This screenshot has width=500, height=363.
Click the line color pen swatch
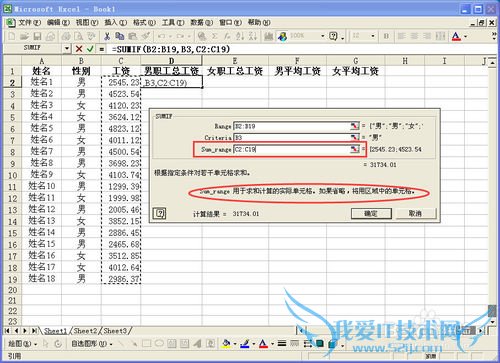pos(245,343)
